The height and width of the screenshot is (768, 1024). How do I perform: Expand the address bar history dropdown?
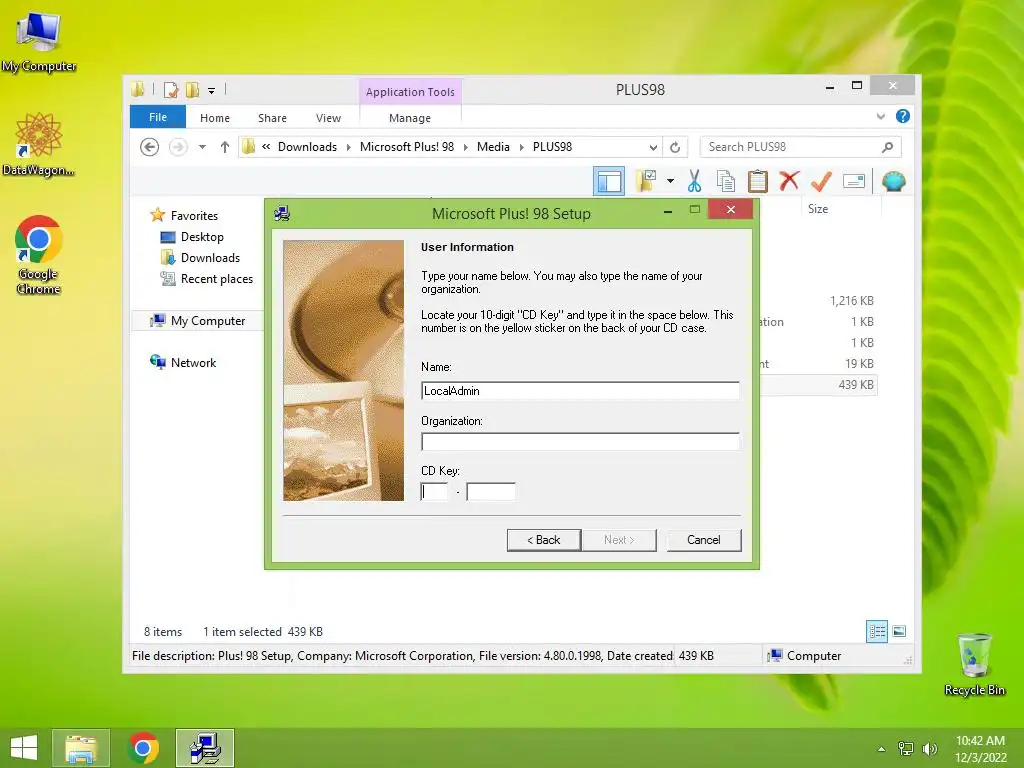(x=653, y=147)
